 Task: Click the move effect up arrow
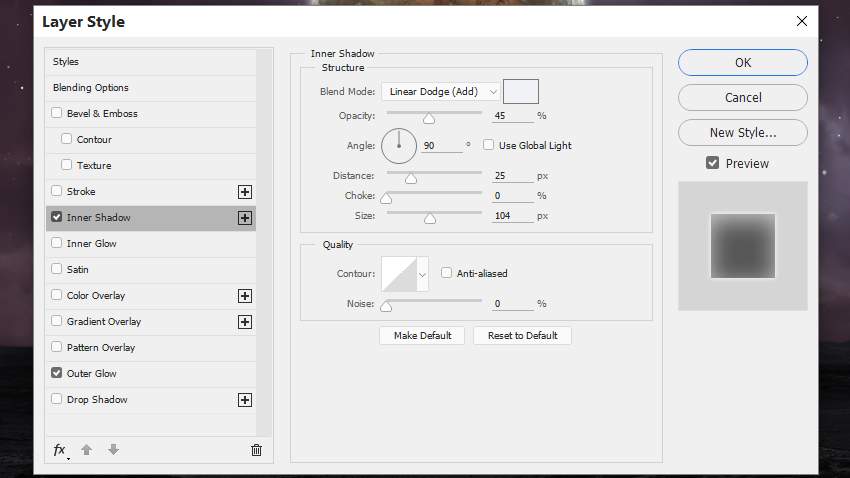pyautogui.click(x=87, y=450)
